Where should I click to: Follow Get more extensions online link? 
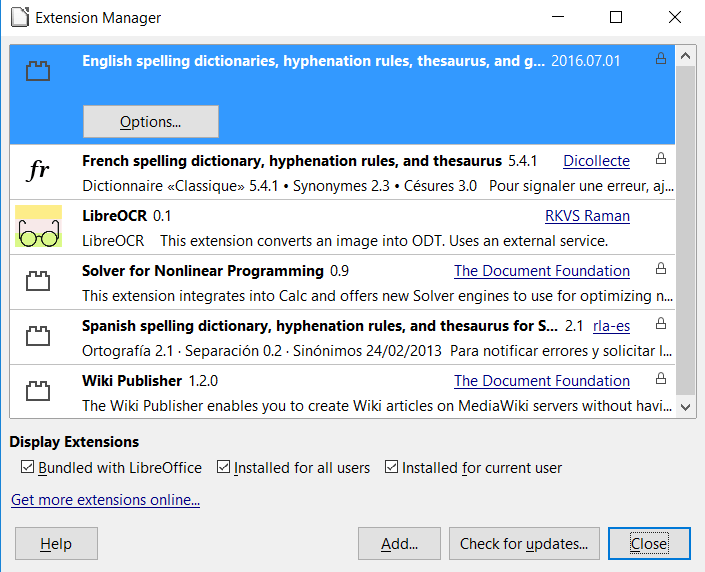106,500
